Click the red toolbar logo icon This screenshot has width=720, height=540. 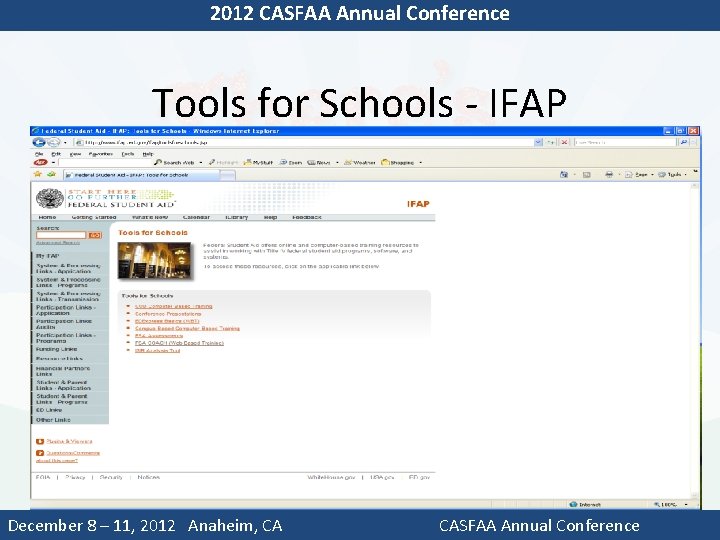pos(40,163)
